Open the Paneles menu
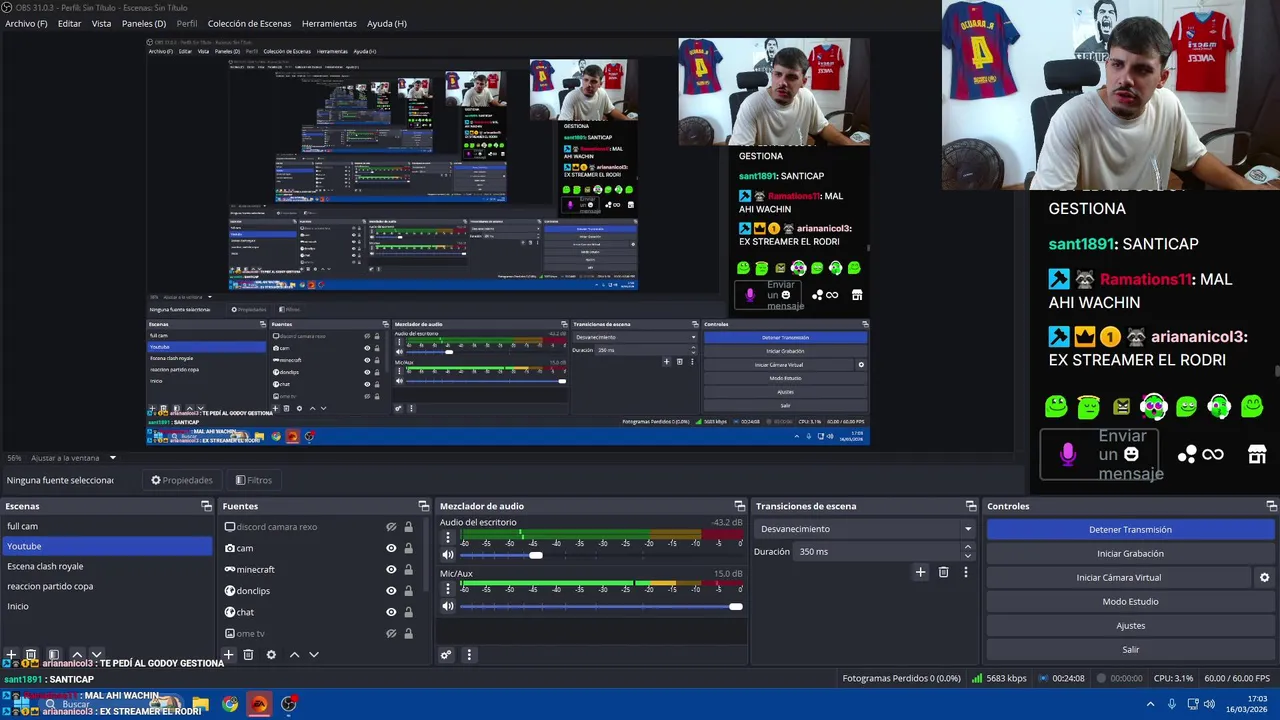This screenshot has width=1280, height=720. pos(144,23)
